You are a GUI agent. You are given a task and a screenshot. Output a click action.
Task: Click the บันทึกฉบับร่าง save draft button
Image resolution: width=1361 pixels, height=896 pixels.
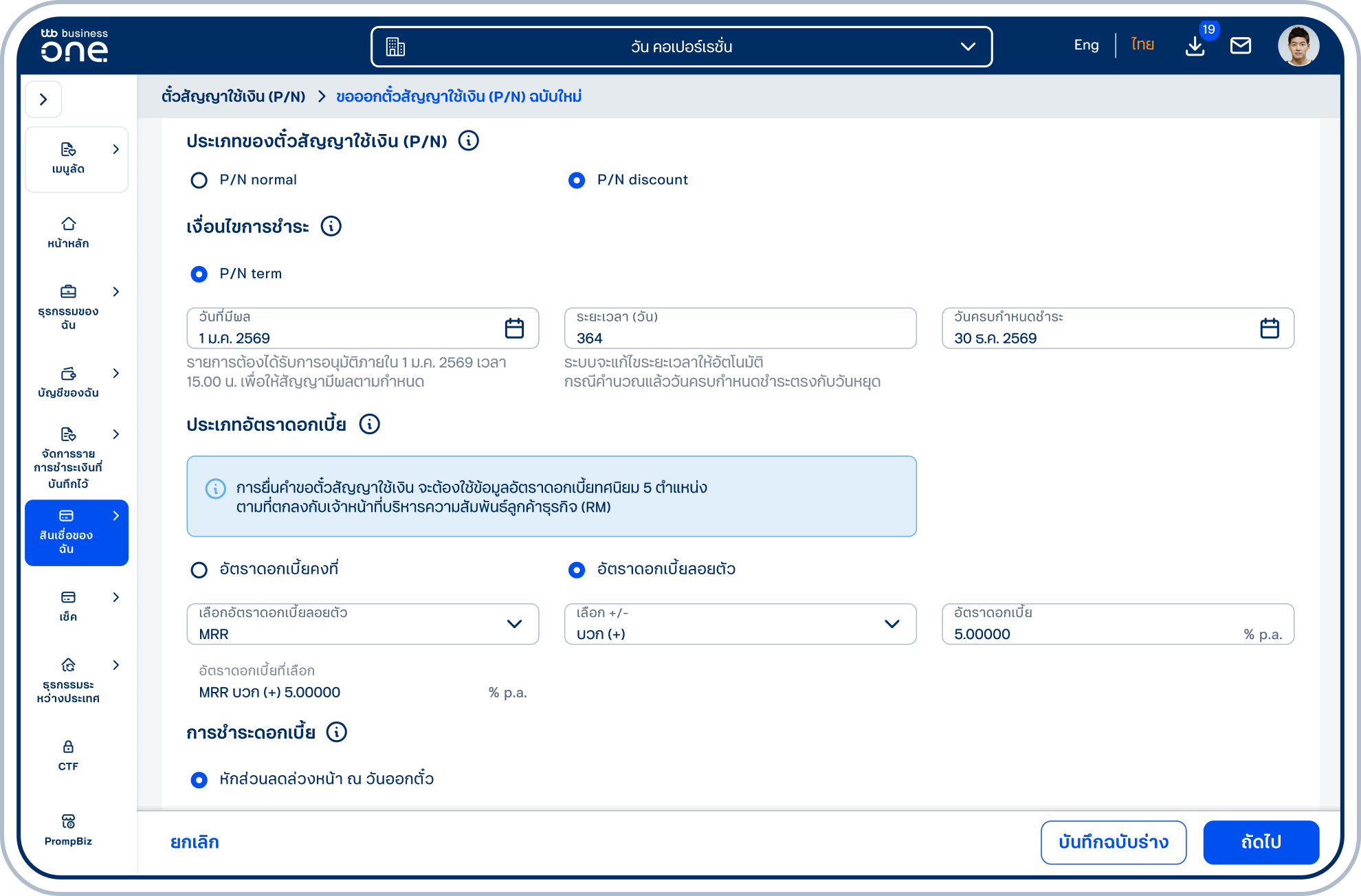1114,842
